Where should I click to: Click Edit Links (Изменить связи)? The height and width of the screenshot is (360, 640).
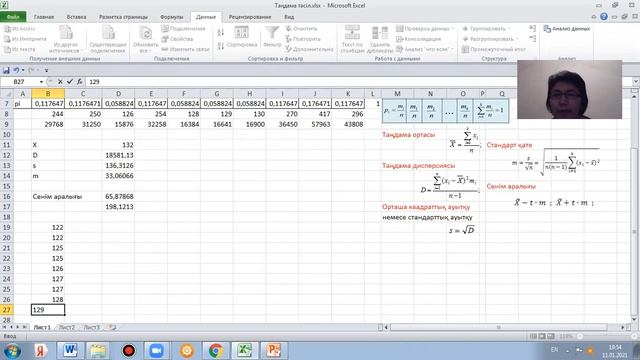click(185, 49)
